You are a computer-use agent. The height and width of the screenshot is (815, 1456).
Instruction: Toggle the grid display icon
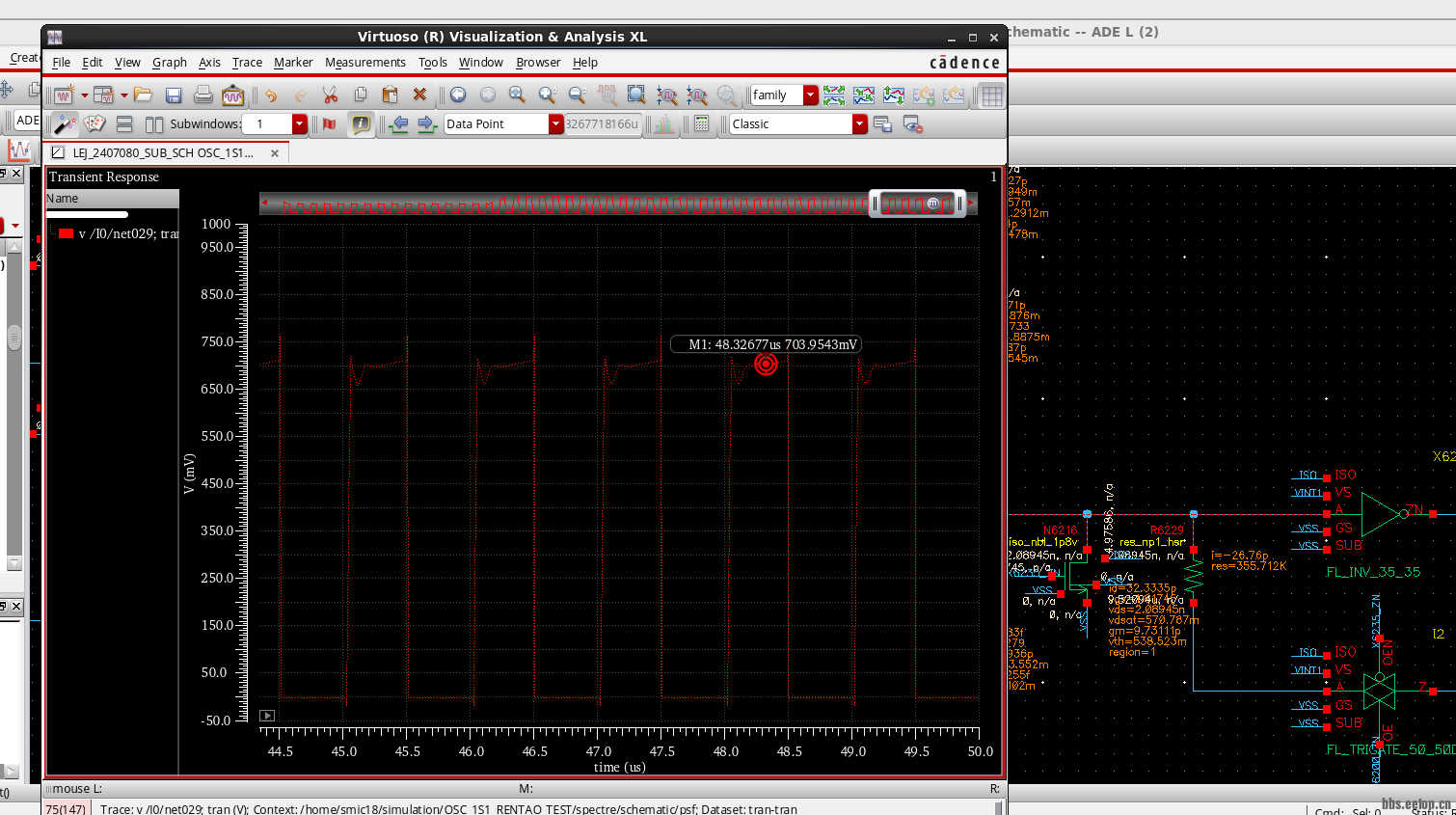coord(992,95)
